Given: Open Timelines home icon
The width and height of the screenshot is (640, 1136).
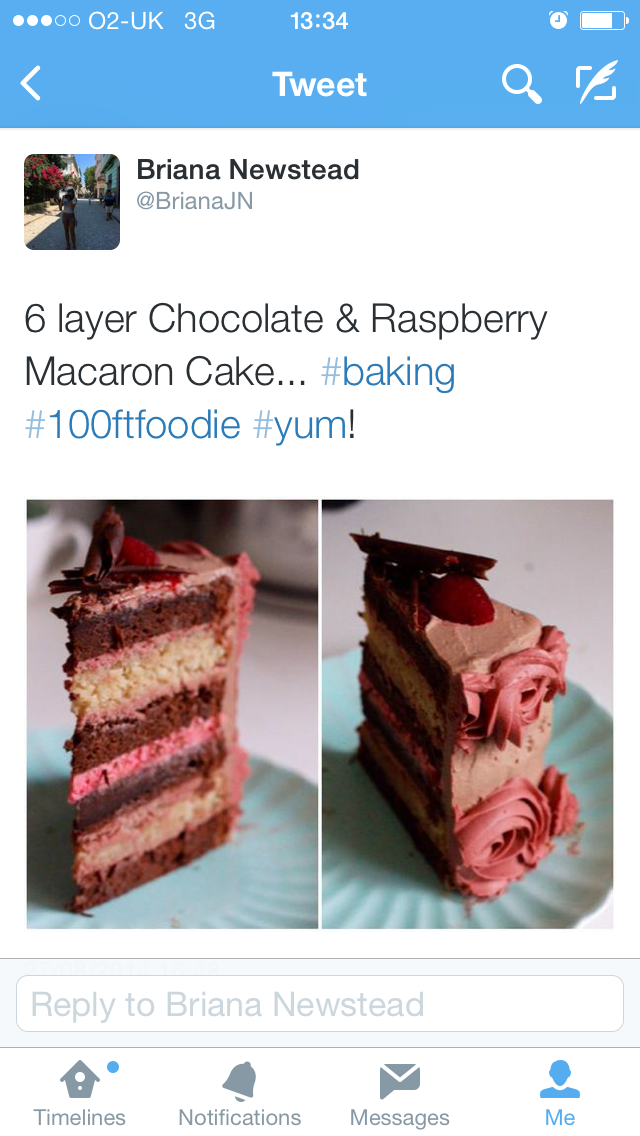Looking at the screenshot, I should [80, 1080].
